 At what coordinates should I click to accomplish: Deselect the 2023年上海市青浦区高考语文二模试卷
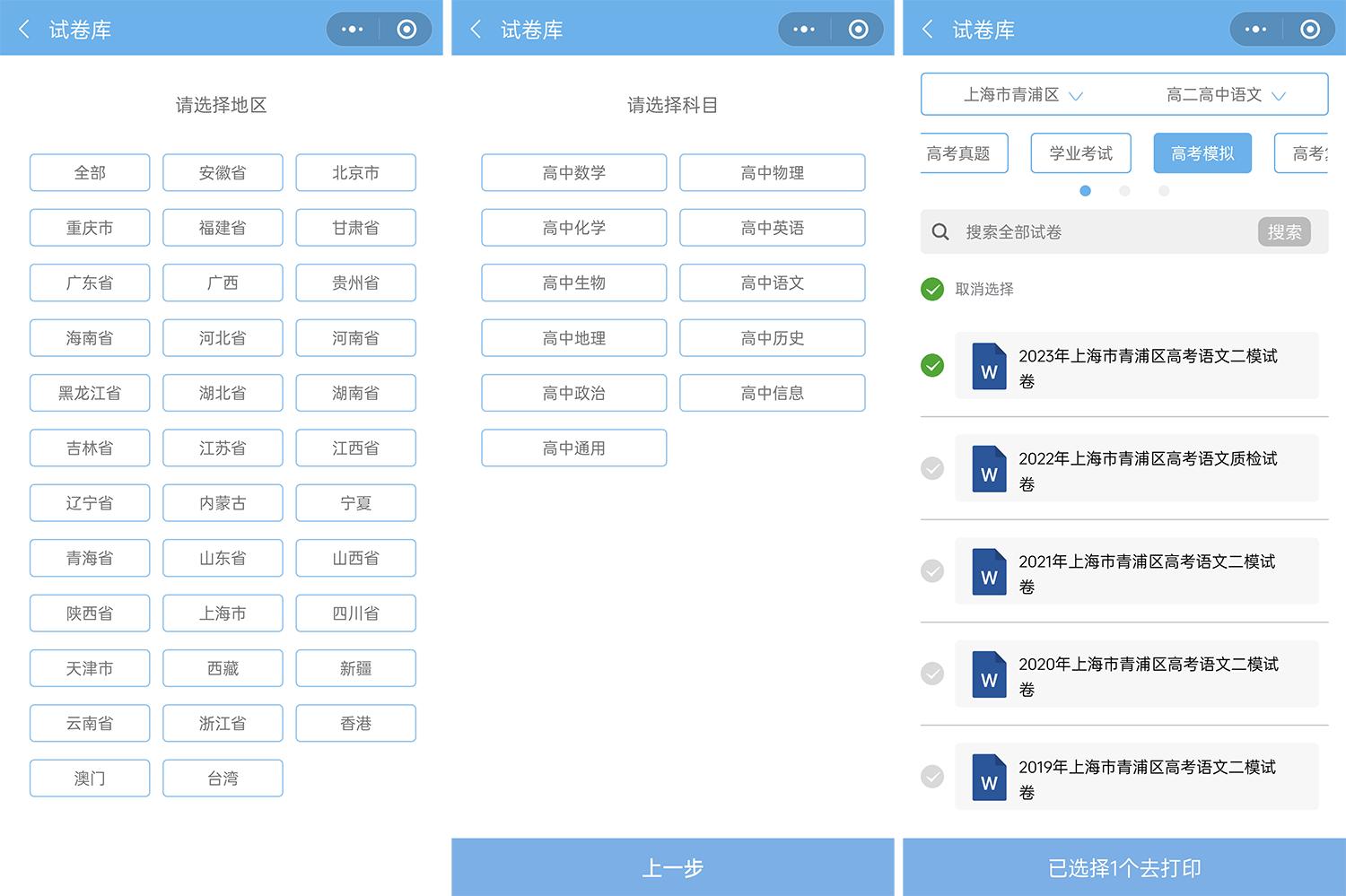[x=933, y=366]
